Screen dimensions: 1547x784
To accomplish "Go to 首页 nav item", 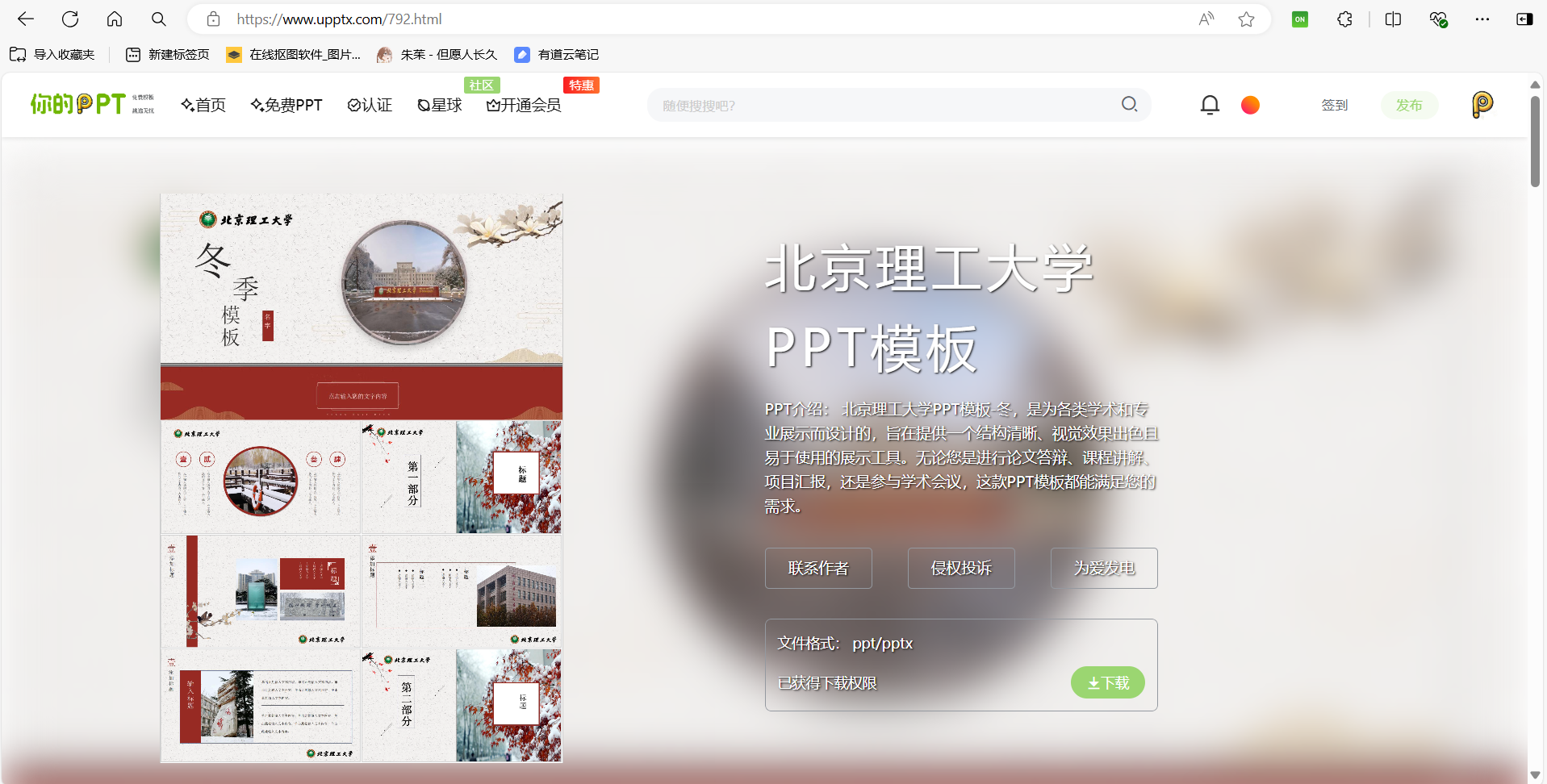I will 203,105.
